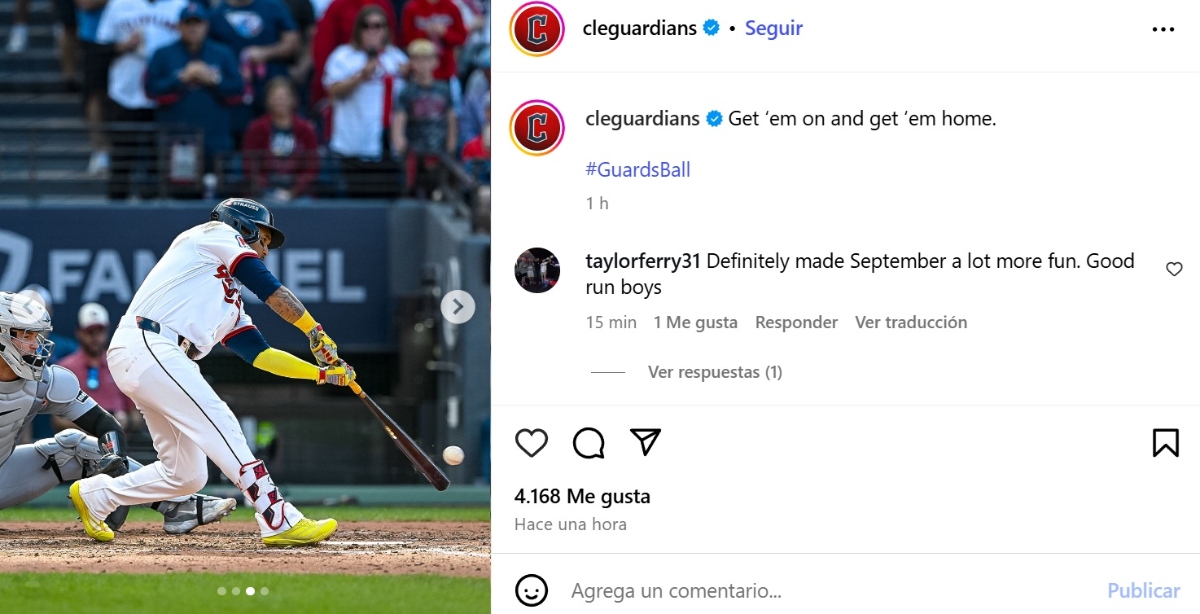Expand replies with Ver respuestas (1)
Screen dimensions: 1200x614
coord(715,372)
